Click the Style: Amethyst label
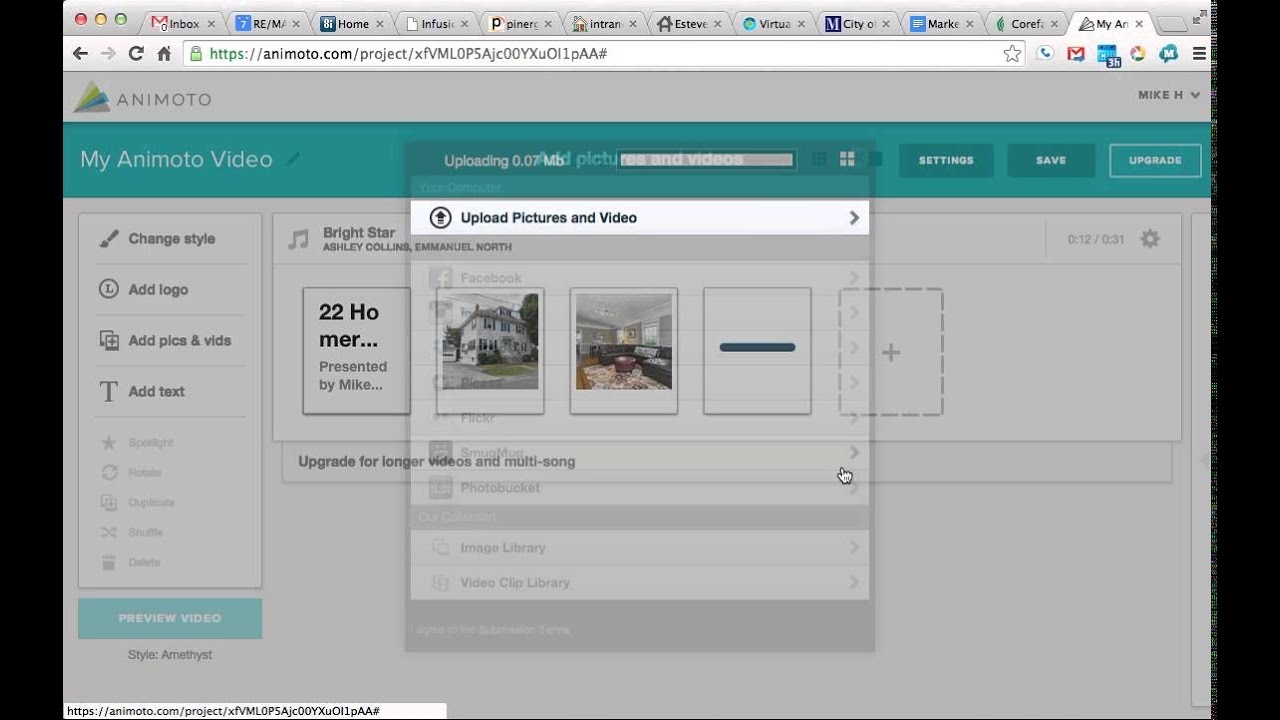The width and height of the screenshot is (1280, 720). (x=170, y=655)
